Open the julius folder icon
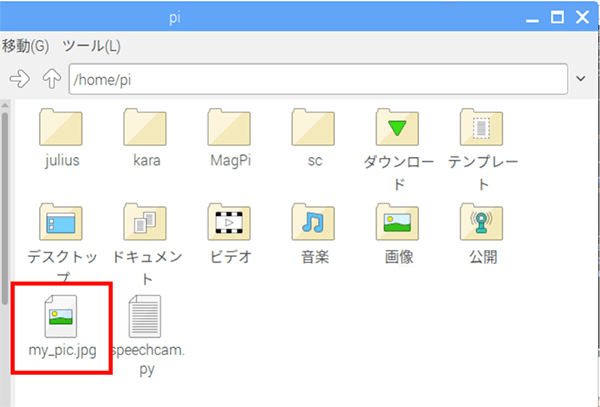The height and width of the screenshot is (407, 600). click(x=61, y=127)
